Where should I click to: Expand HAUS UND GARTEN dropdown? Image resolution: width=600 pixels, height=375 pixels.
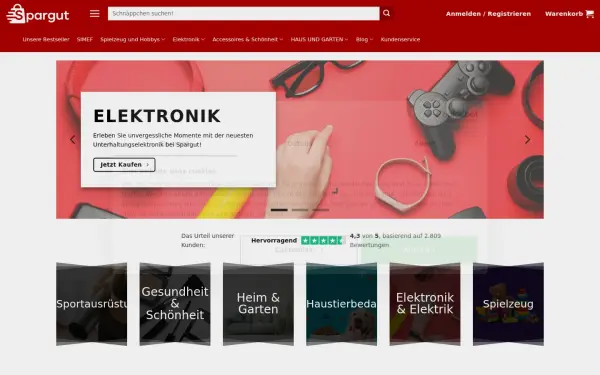click(x=319, y=39)
